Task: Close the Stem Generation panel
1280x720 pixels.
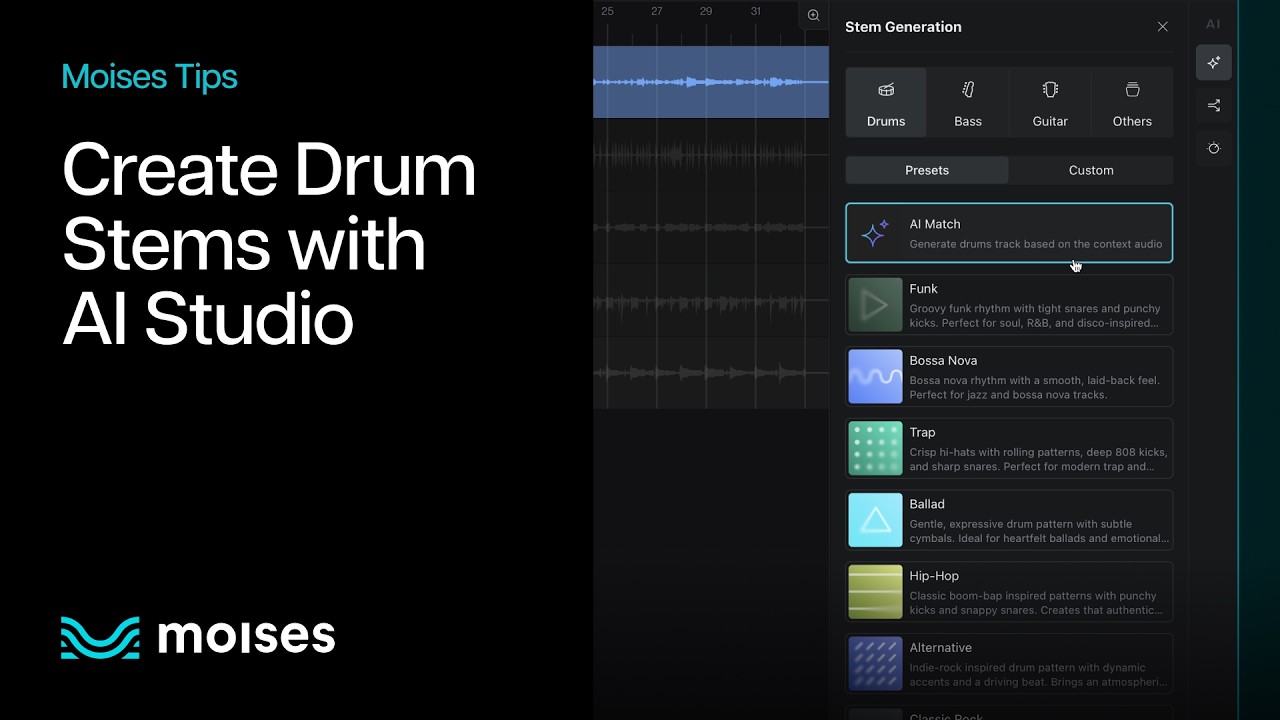Action: click(1162, 27)
